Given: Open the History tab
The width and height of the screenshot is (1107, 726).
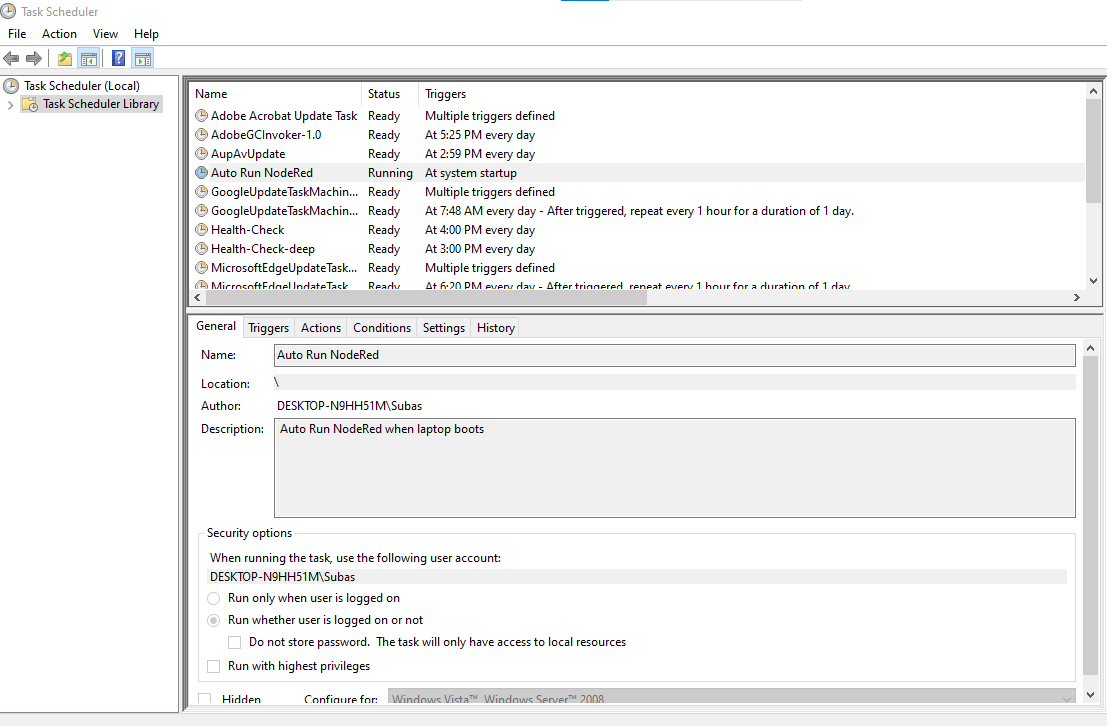Looking at the screenshot, I should point(495,328).
